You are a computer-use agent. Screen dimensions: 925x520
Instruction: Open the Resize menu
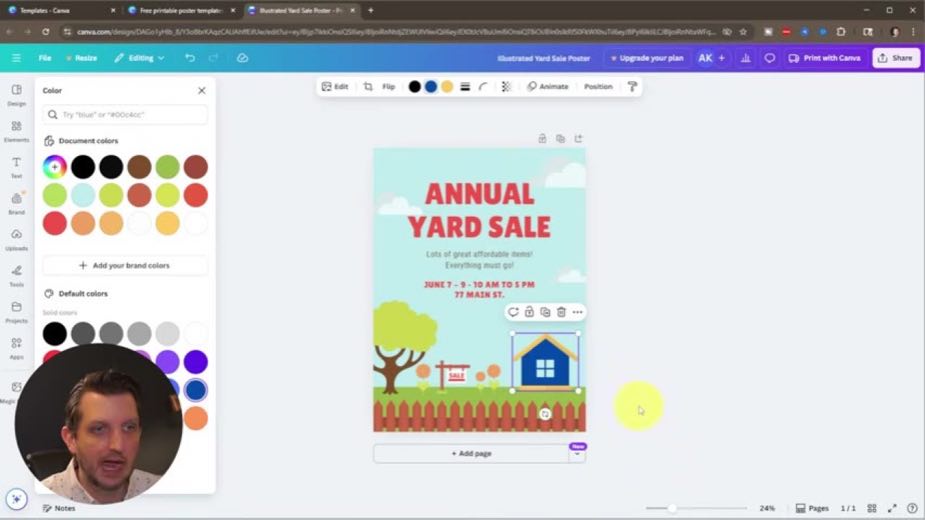[x=81, y=58]
